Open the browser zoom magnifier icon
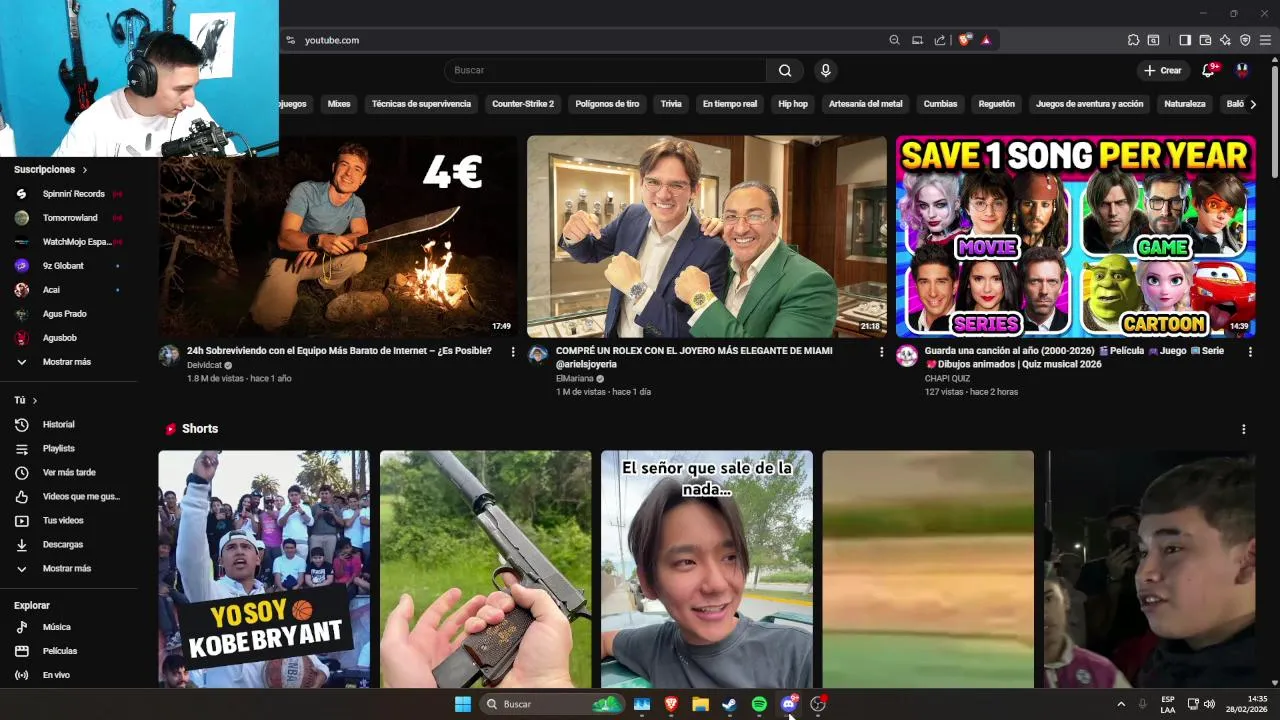1280x720 pixels. (x=894, y=40)
